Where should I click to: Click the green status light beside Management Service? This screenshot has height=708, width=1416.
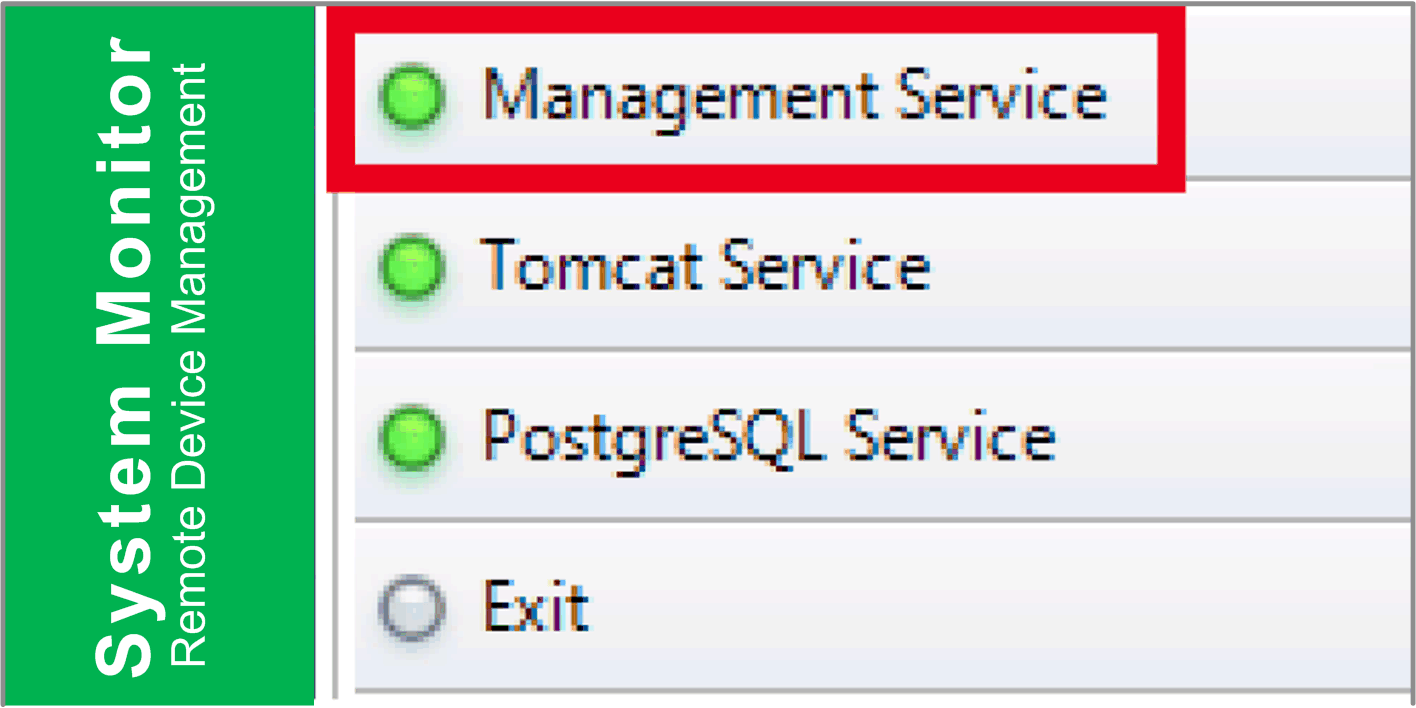411,98
